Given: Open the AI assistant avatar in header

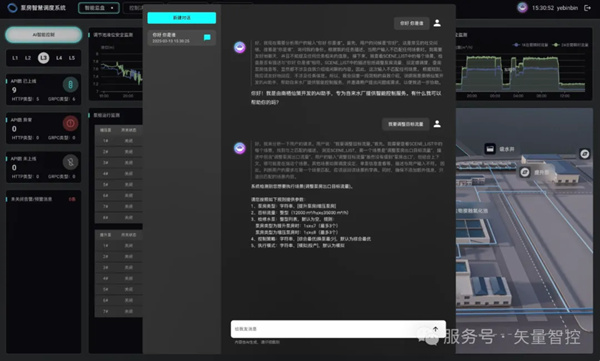Looking at the screenshot, I should point(522,8).
